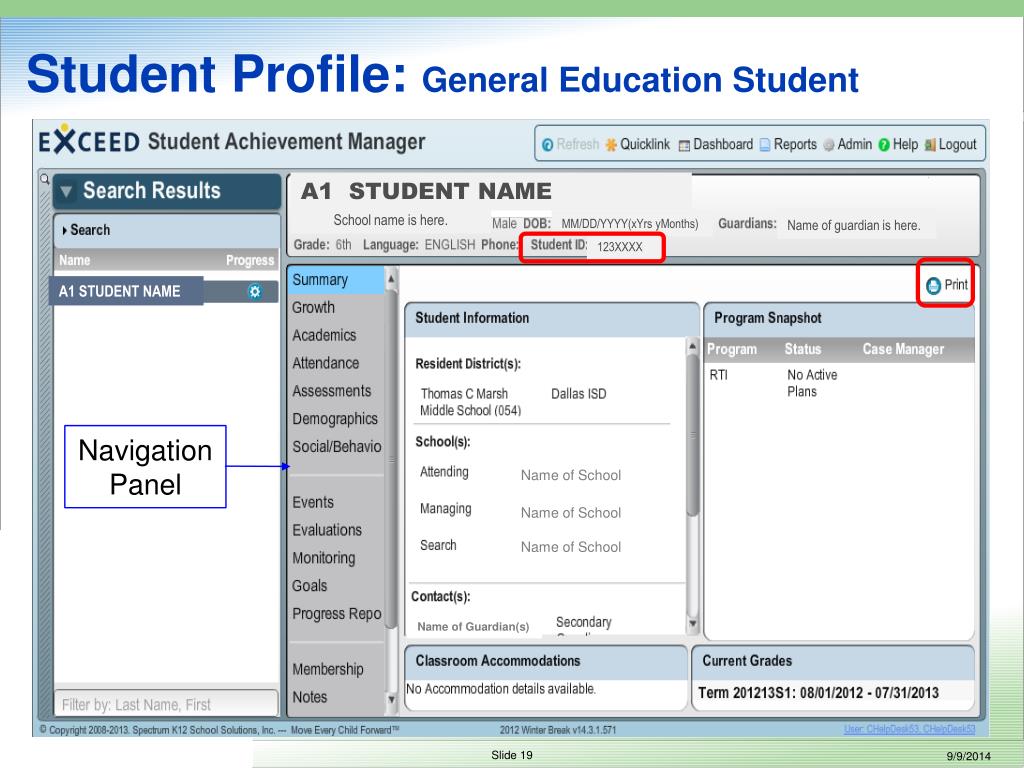The width and height of the screenshot is (1024, 768).
Task: Click 'No Accommodation details available.' text
Action: click(x=501, y=688)
